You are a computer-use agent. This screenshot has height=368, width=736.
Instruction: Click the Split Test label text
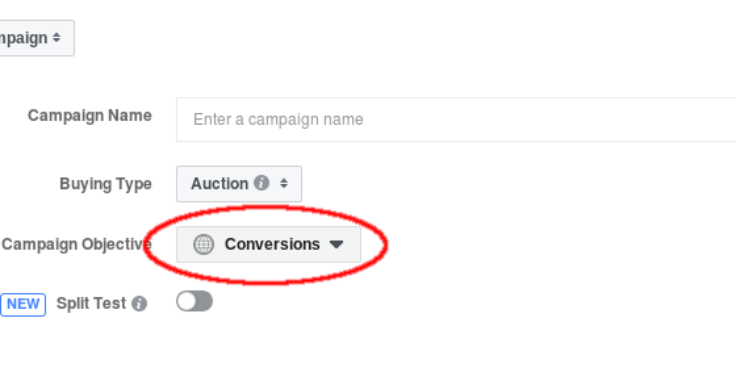[91, 304]
